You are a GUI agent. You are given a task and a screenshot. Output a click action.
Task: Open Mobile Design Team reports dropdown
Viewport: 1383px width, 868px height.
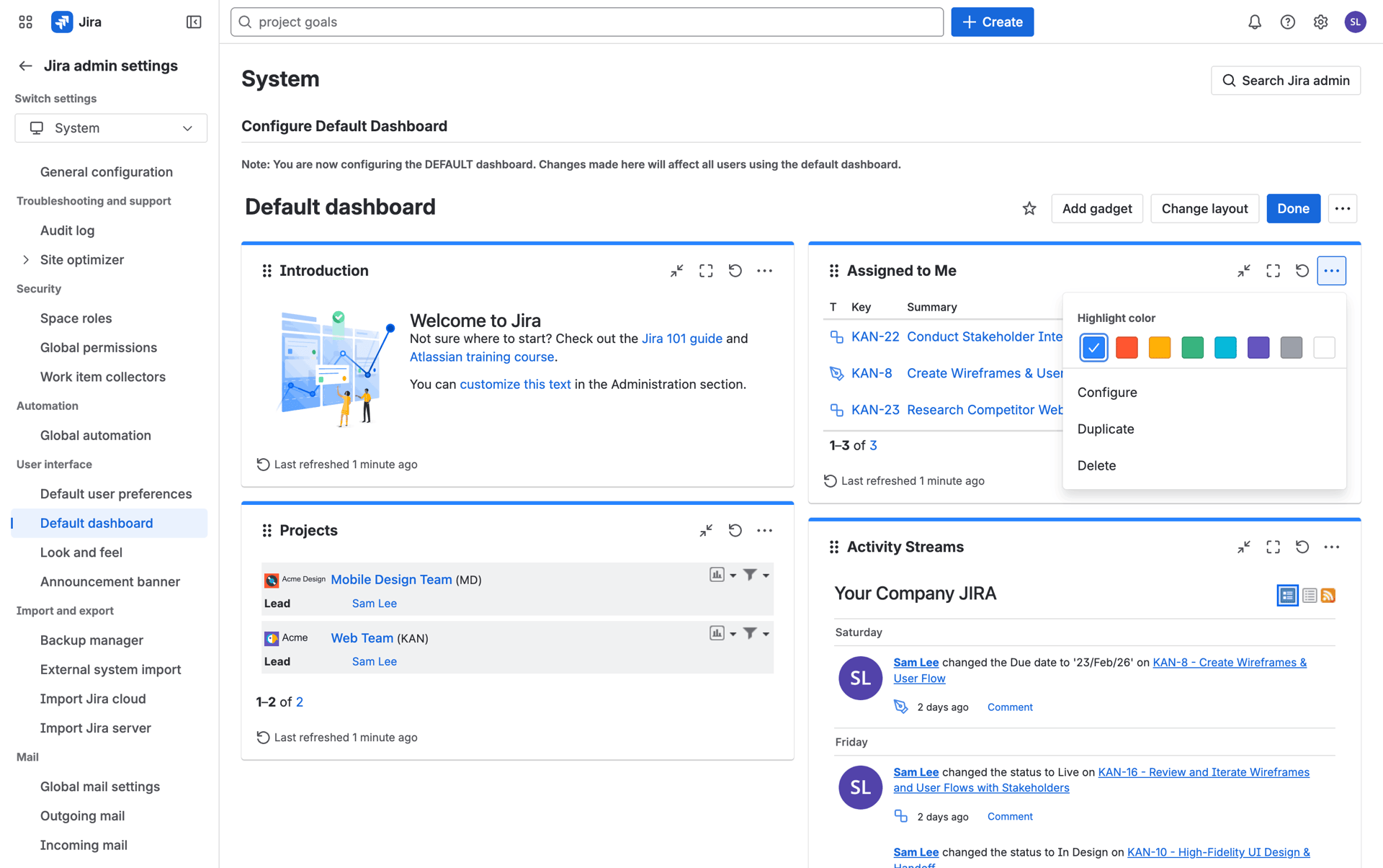point(723,575)
